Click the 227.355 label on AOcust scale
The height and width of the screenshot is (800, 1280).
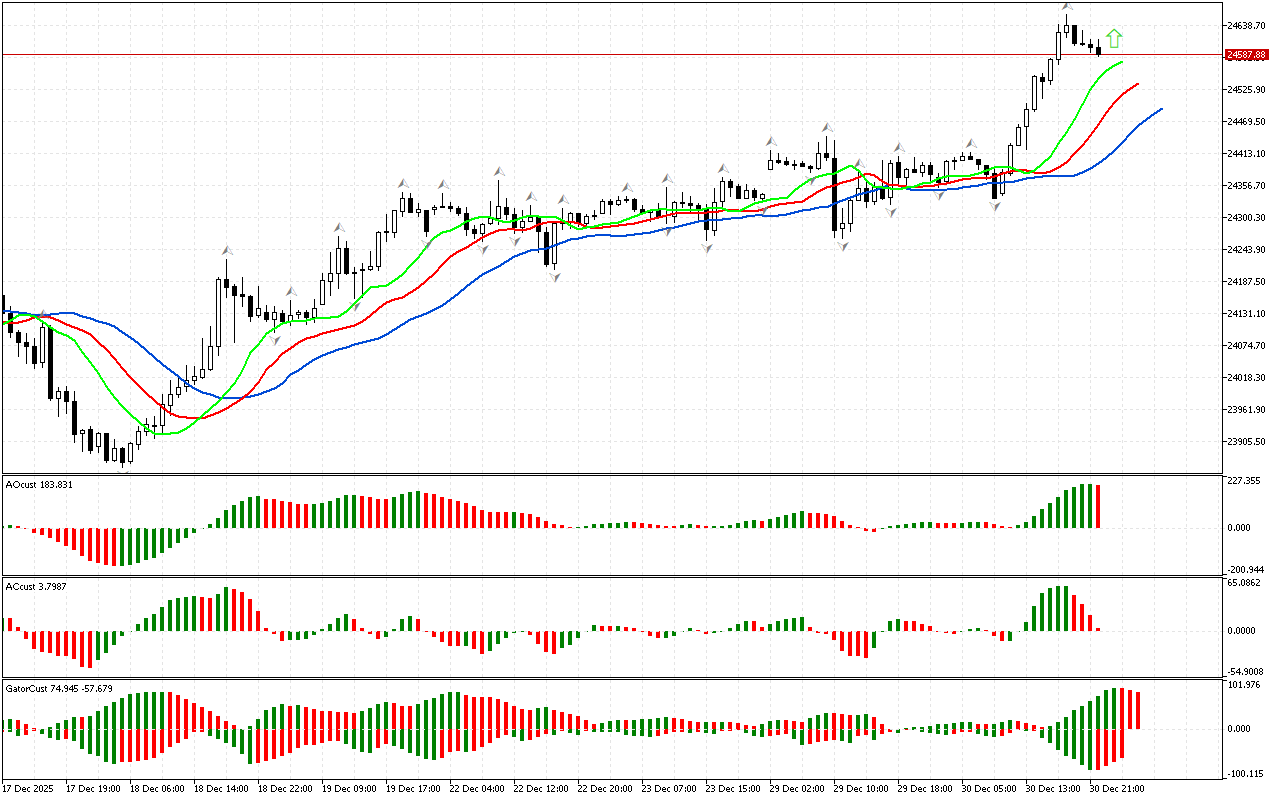pos(1243,481)
